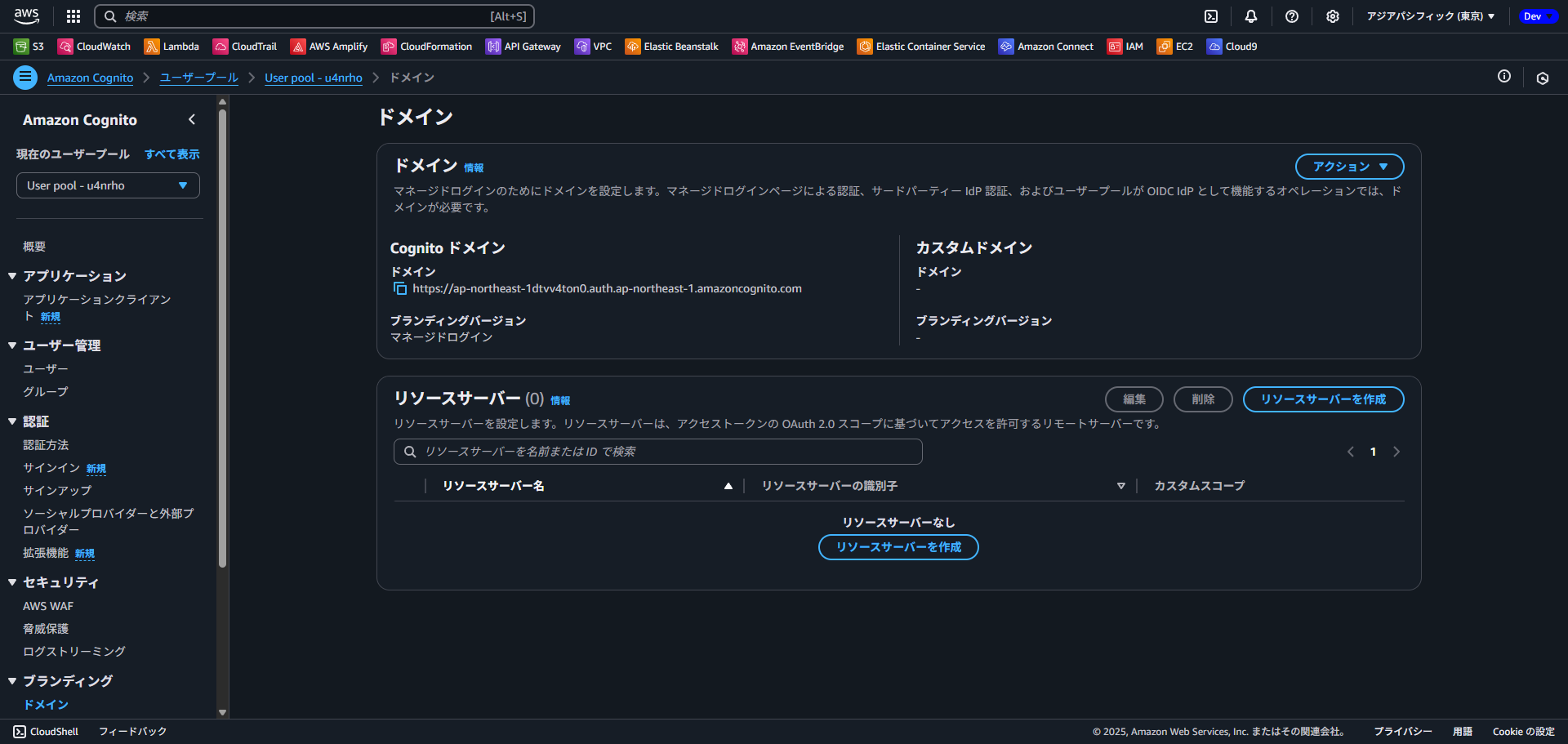
Task: Copy the Cognito domain URL icon
Action: tap(400, 288)
